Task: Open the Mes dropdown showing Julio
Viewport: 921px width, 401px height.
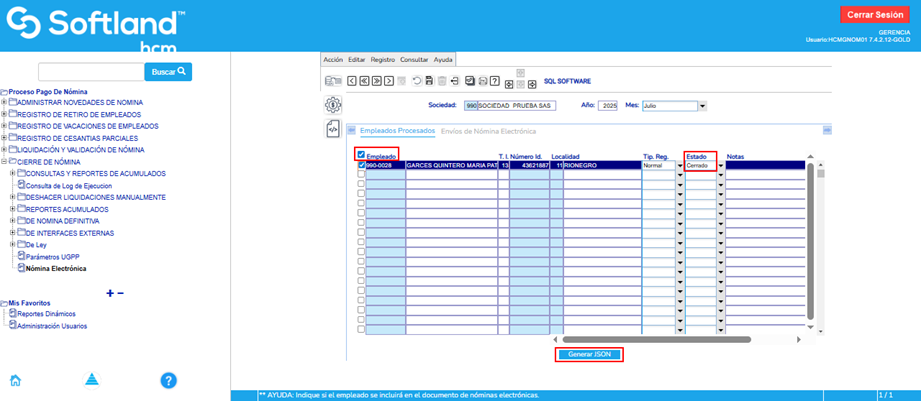Action: click(703, 106)
